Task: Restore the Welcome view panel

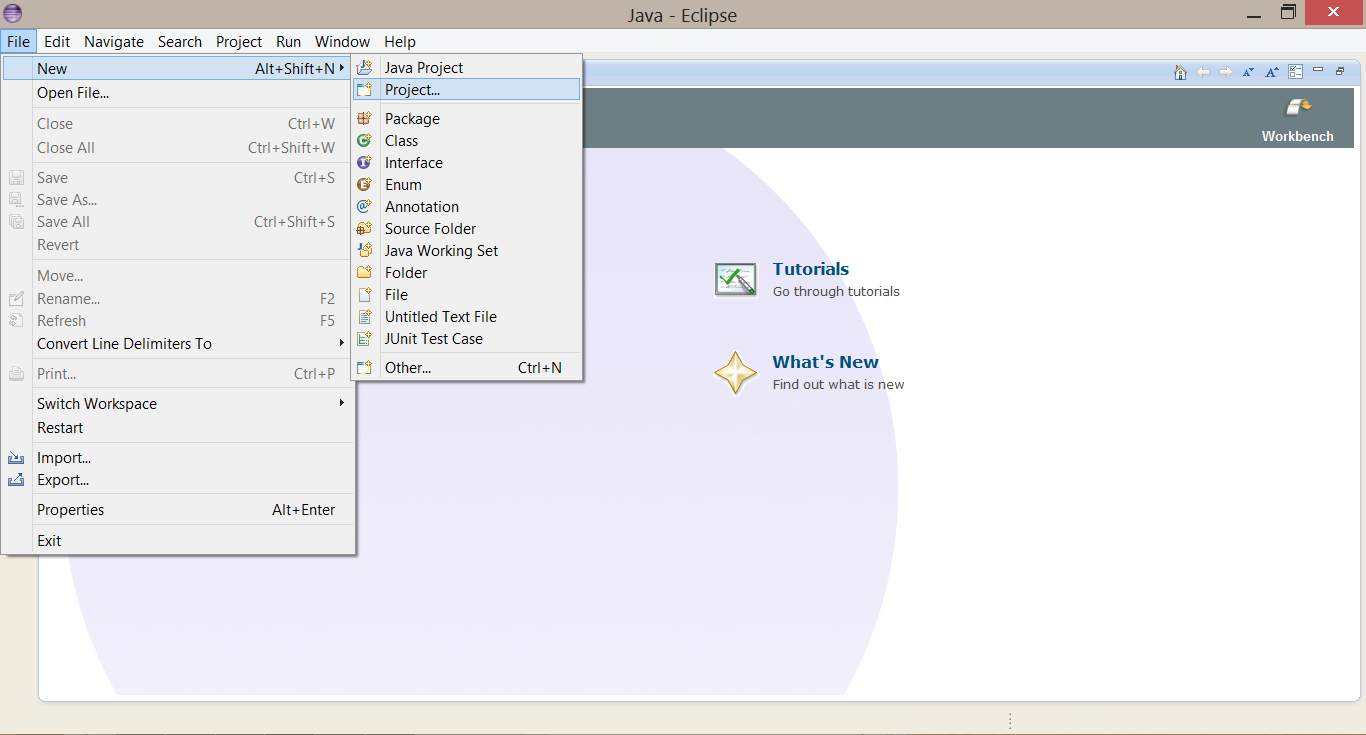Action: (x=1340, y=72)
